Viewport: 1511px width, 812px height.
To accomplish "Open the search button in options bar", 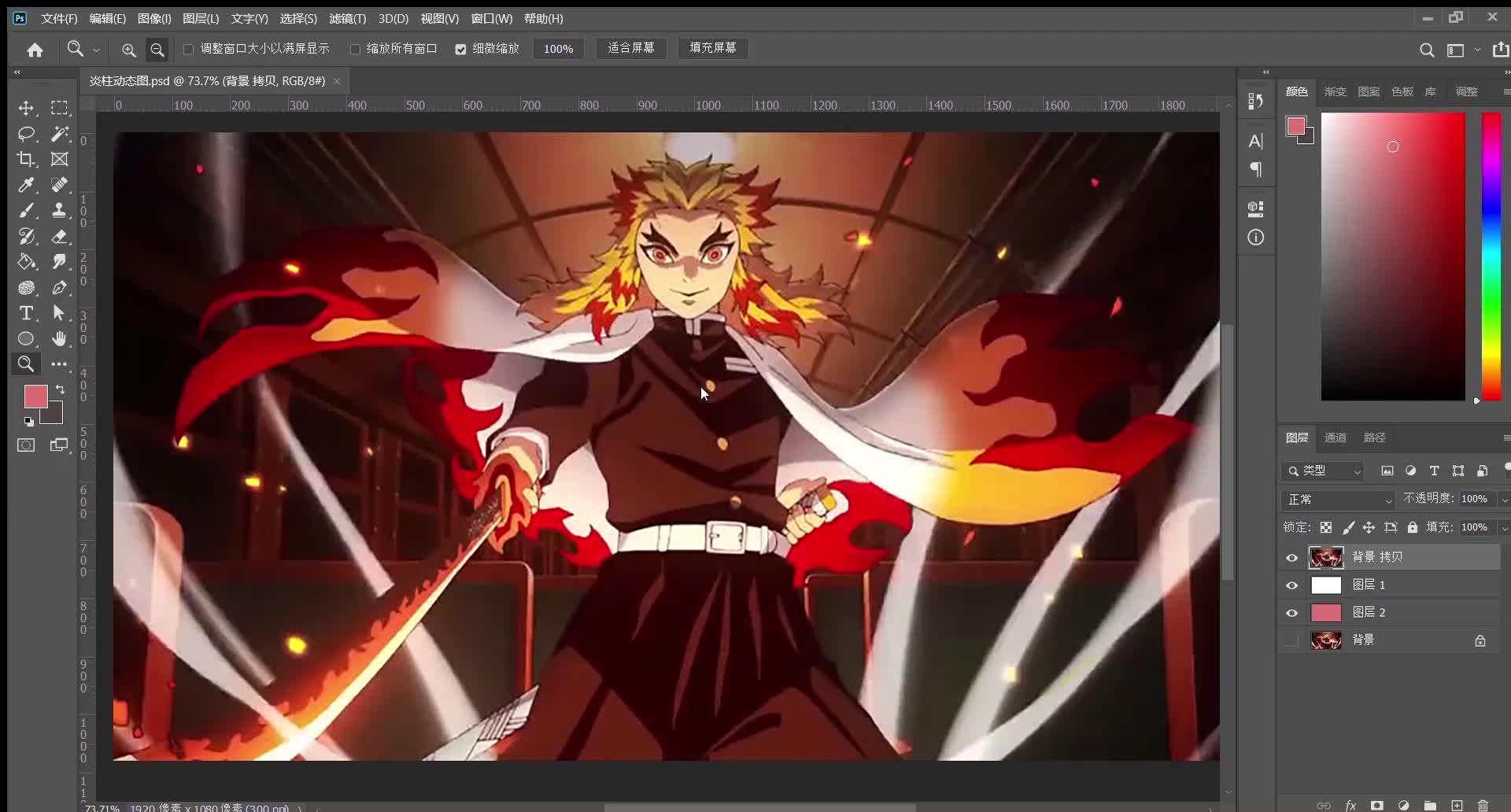I will coord(1426,50).
